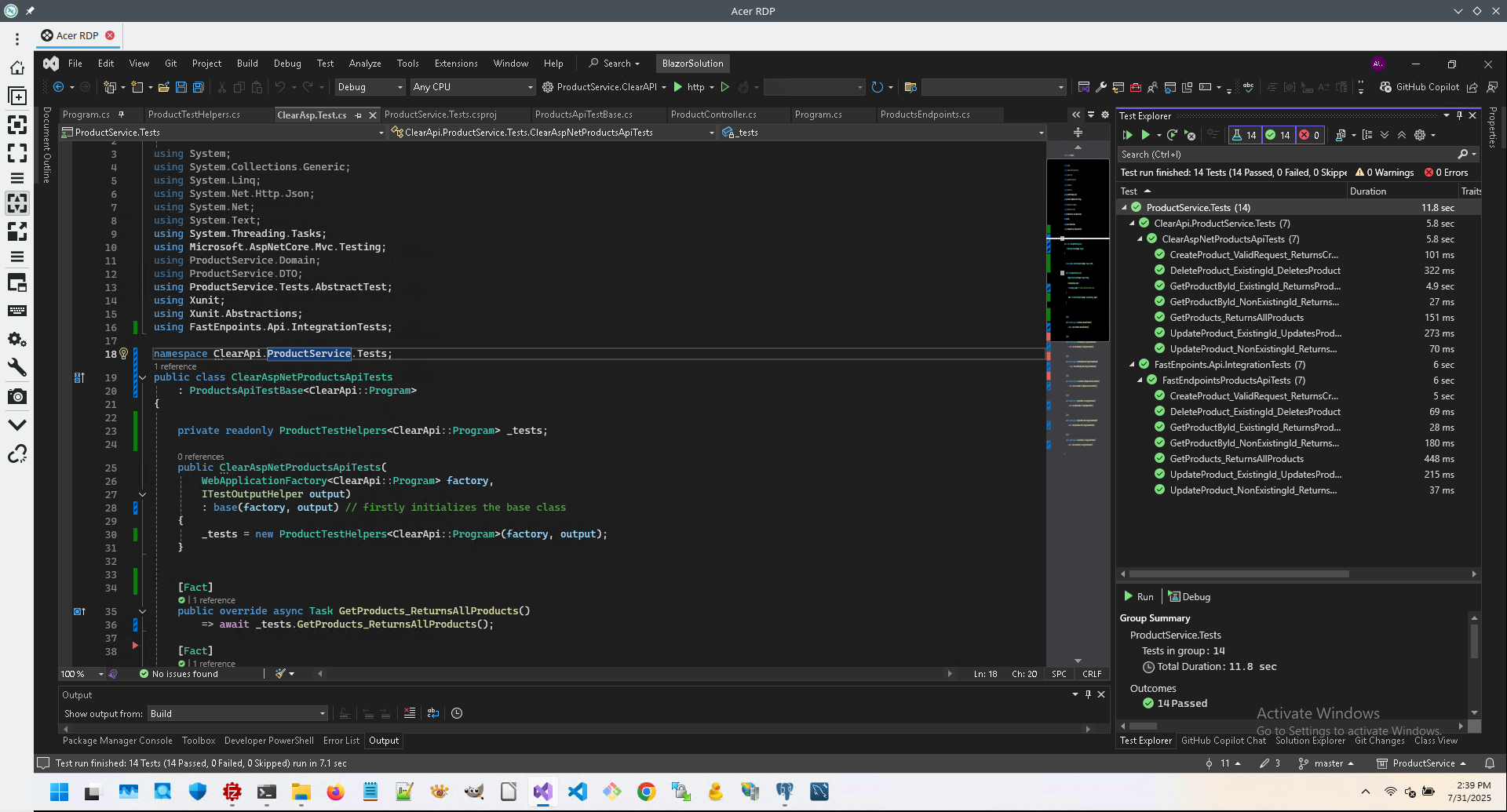Open Test Explorer settings gear
The image size is (1507, 812).
tap(1420, 135)
